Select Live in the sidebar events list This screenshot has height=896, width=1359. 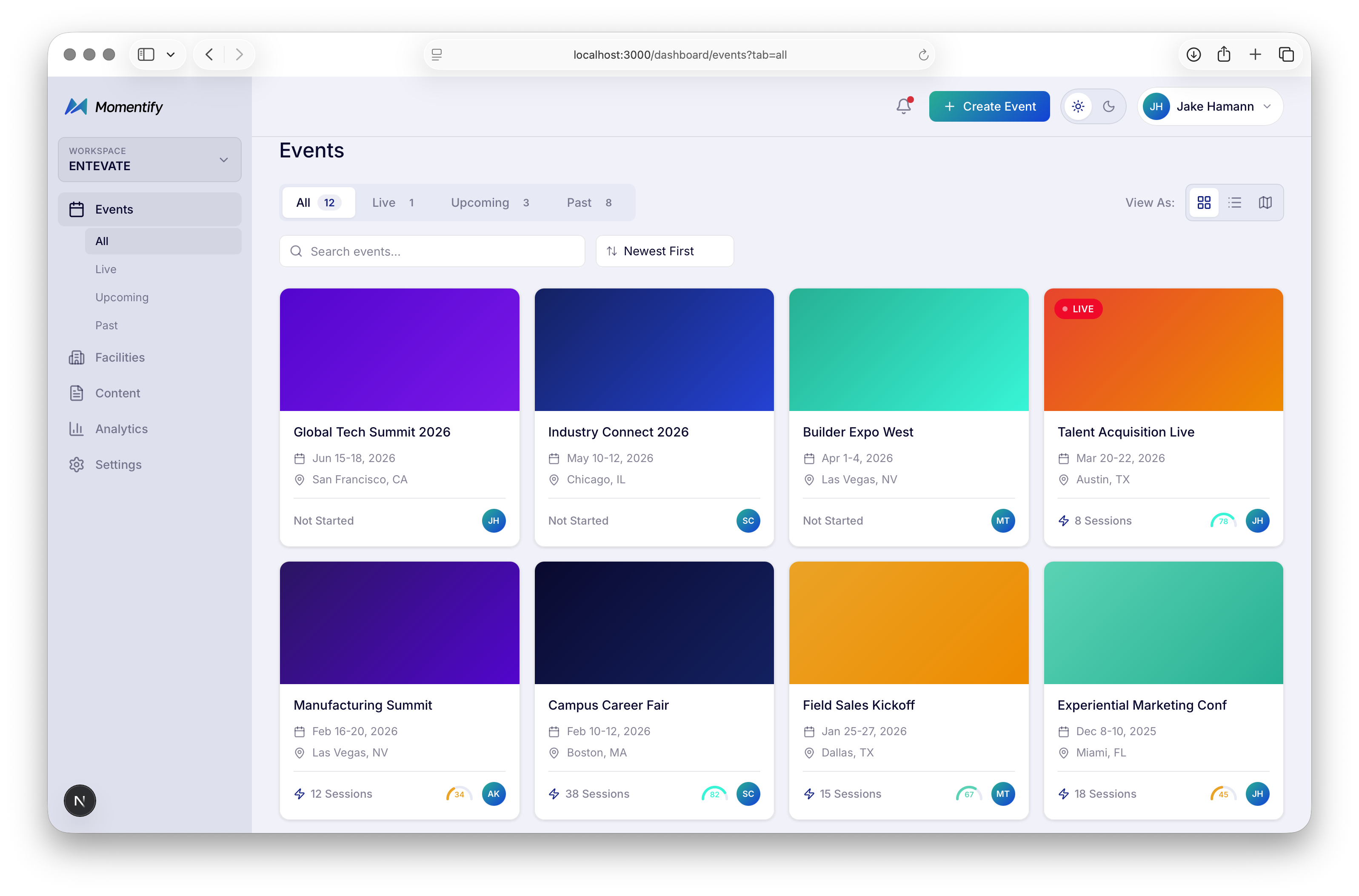coord(106,269)
